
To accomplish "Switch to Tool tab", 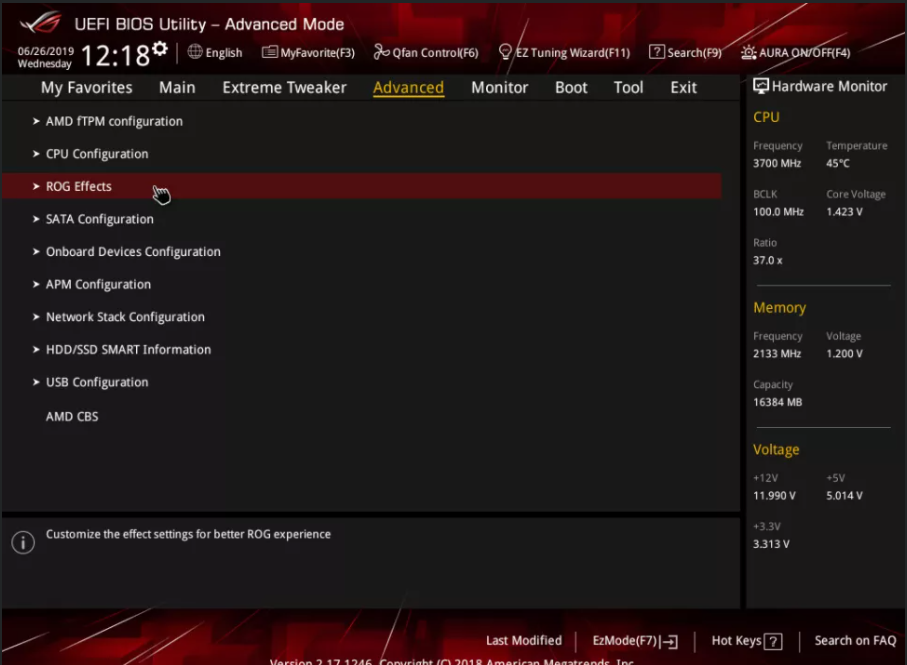I will [628, 87].
